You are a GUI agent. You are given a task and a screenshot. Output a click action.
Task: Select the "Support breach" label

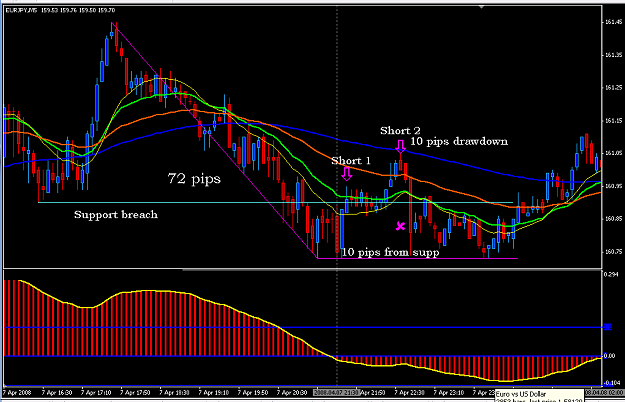[116, 215]
